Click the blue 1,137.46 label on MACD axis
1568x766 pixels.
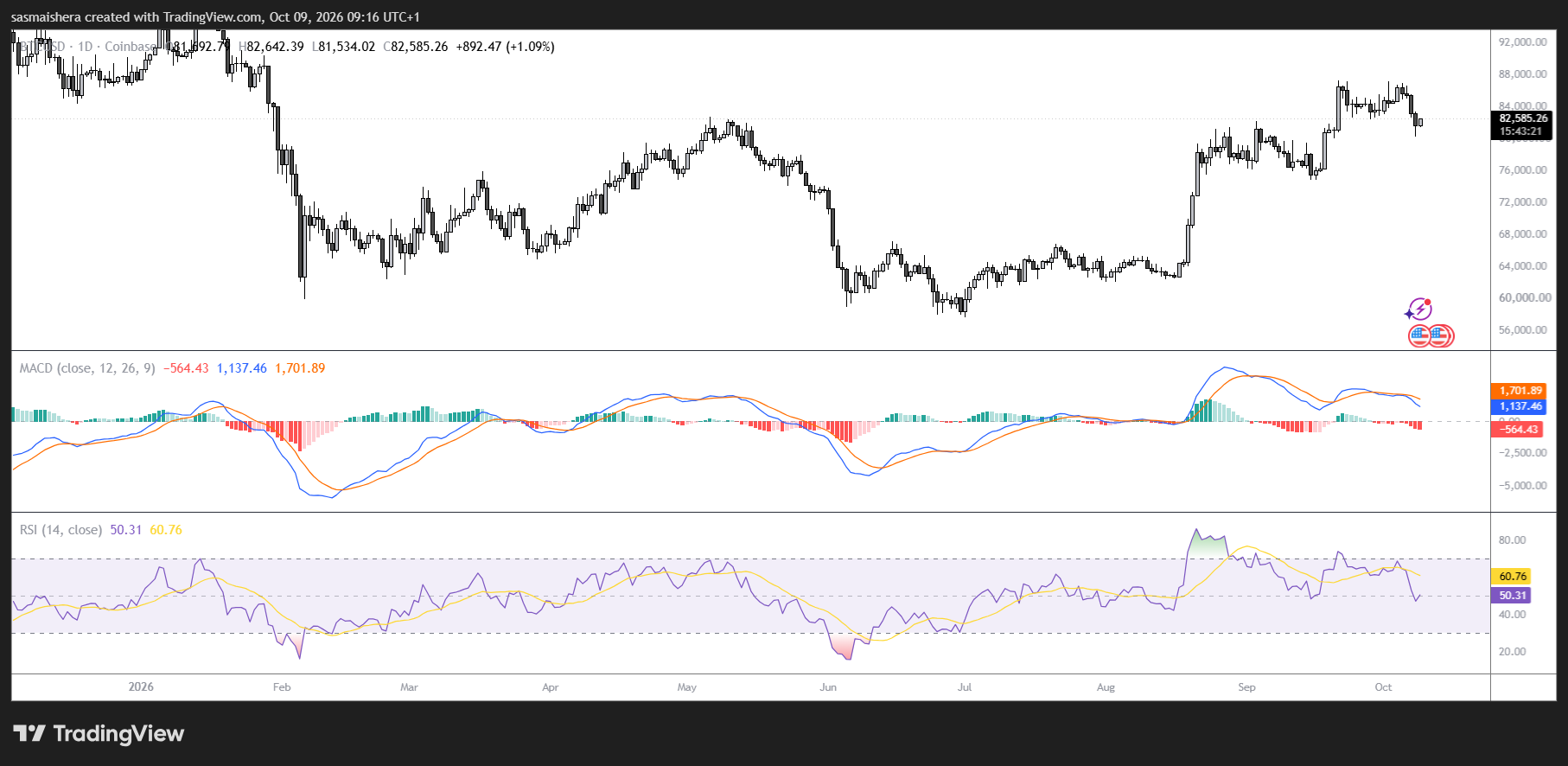click(1520, 406)
